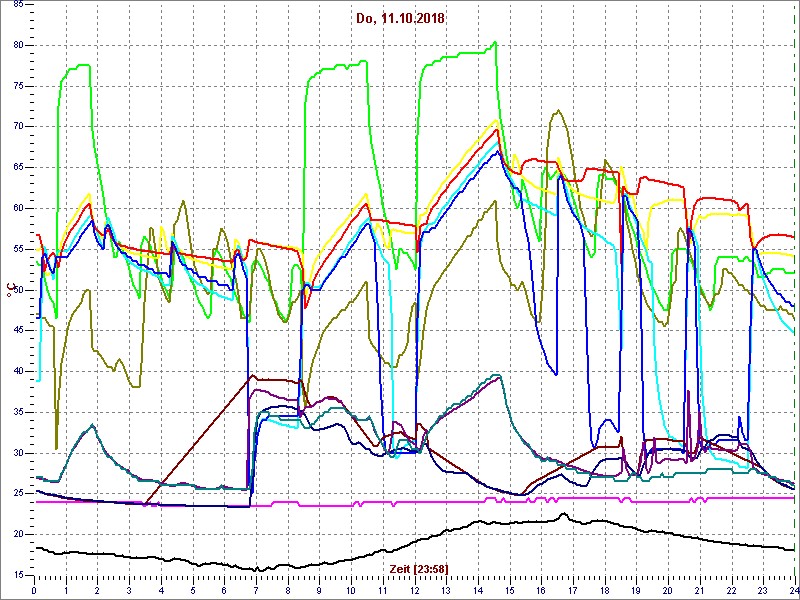
Task: Click hour 1 on the time axis
Action: [66, 588]
